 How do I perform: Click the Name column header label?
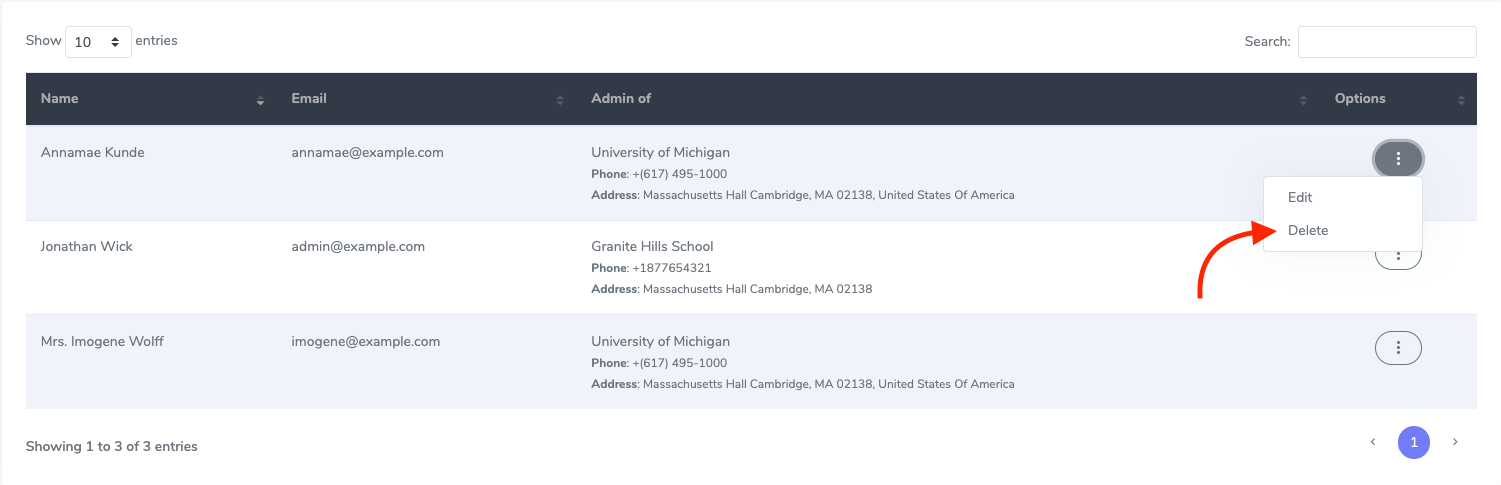(60, 99)
